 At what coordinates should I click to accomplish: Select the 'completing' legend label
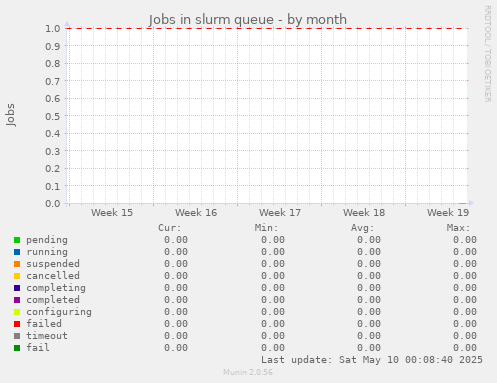(56, 288)
